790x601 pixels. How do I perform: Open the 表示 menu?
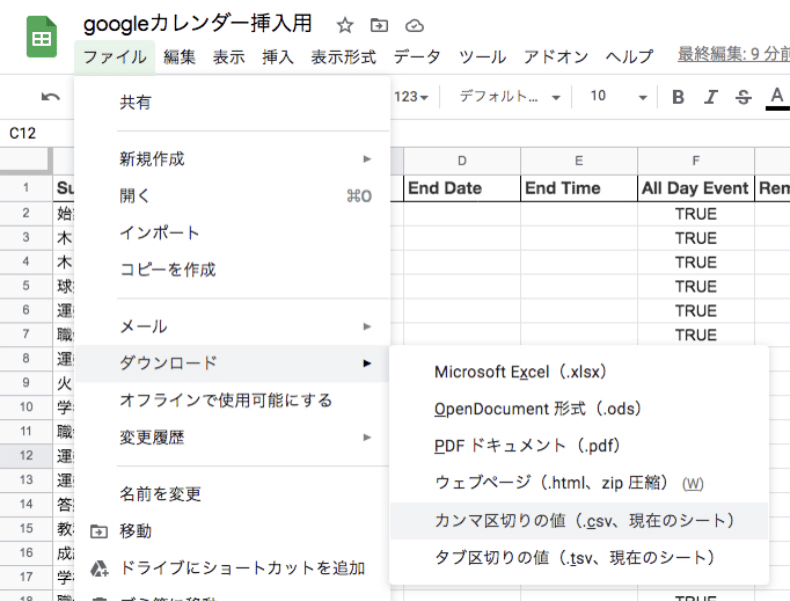pos(229,57)
